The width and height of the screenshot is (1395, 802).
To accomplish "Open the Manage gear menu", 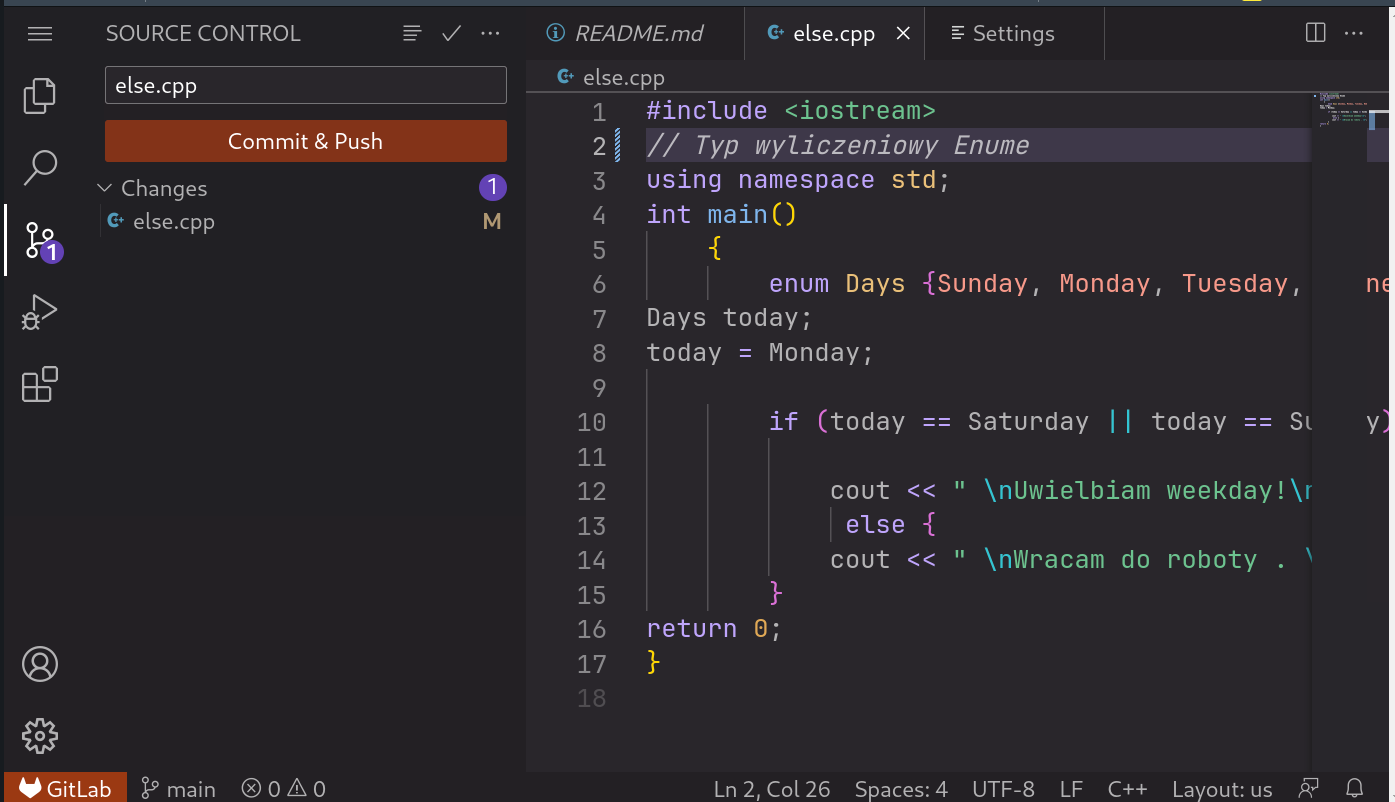I will (40, 736).
